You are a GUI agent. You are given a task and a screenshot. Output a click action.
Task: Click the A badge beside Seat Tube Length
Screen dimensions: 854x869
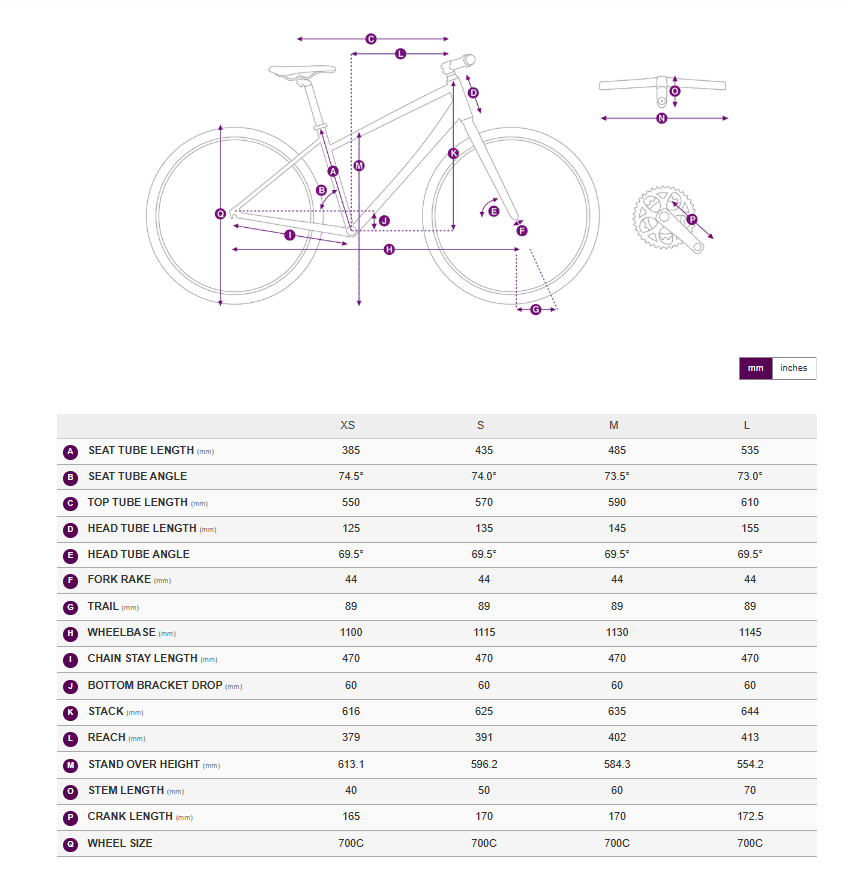(70, 451)
